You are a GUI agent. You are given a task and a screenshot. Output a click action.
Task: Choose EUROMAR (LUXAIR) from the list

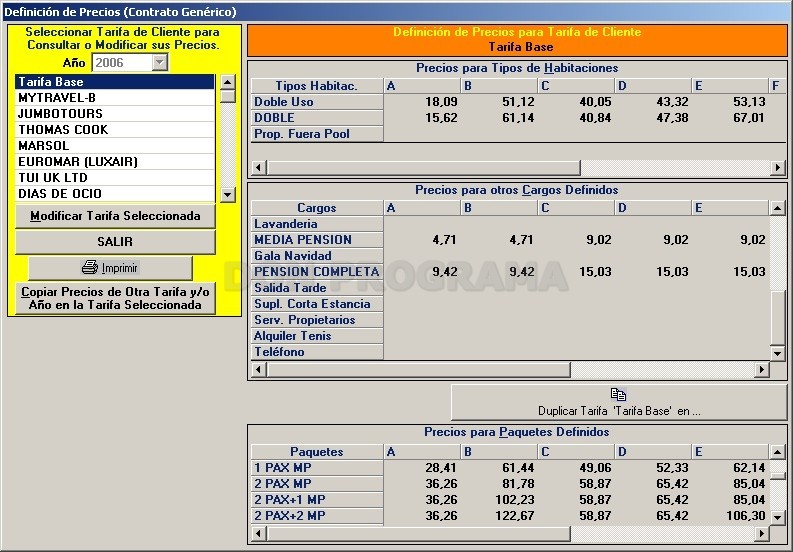pyautogui.click(x=115, y=161)
